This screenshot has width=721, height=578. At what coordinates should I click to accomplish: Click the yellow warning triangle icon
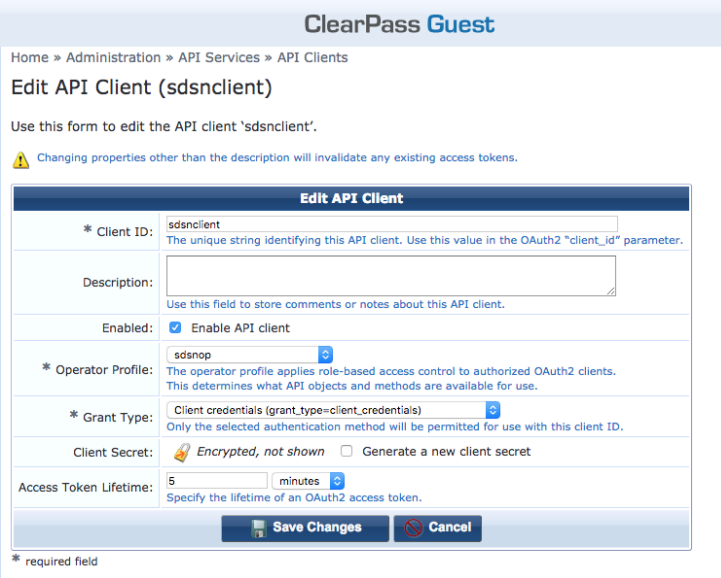[20, 159]
